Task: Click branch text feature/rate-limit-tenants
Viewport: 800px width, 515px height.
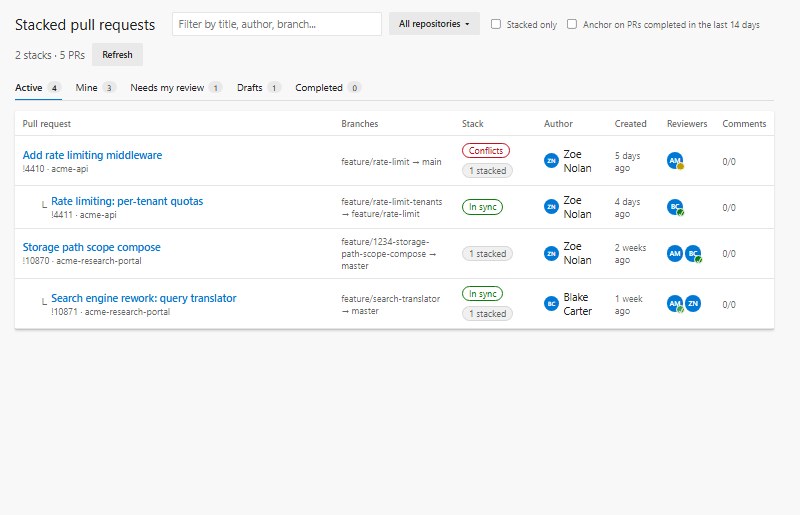Action: tap(392, 202)
